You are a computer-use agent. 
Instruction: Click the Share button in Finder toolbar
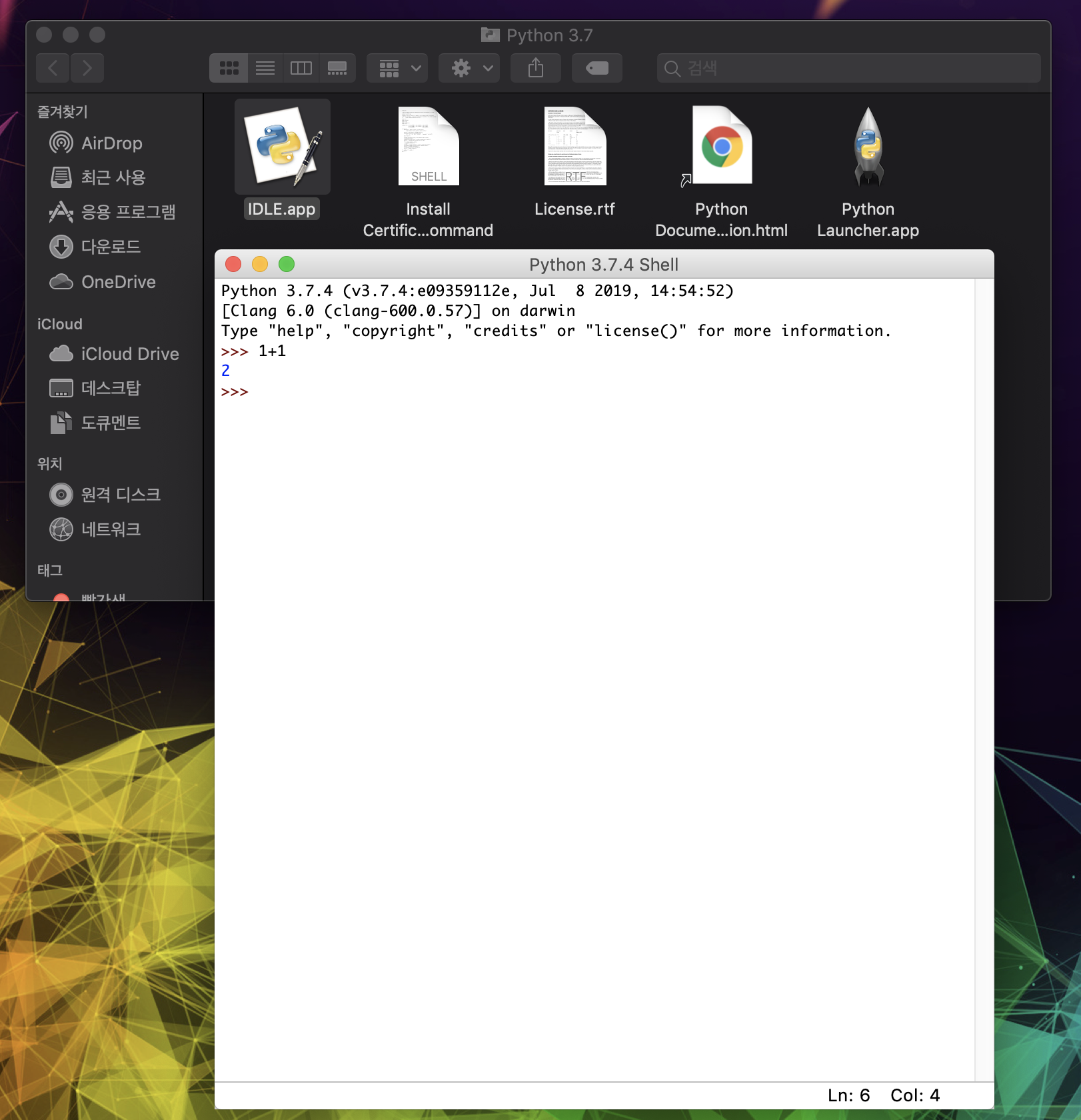point(536,68)
